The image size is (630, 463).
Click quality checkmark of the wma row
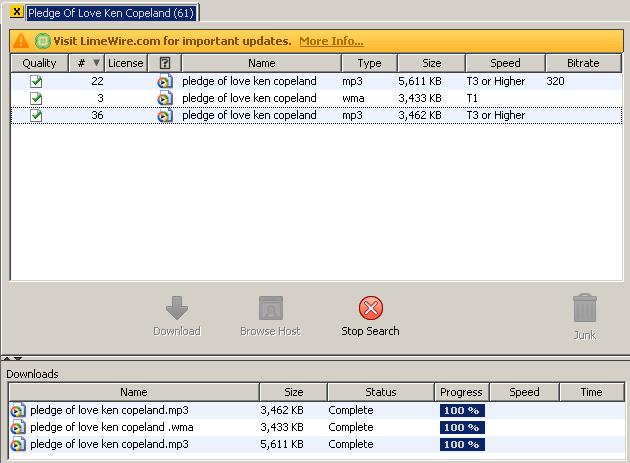[x=36, y=98]
